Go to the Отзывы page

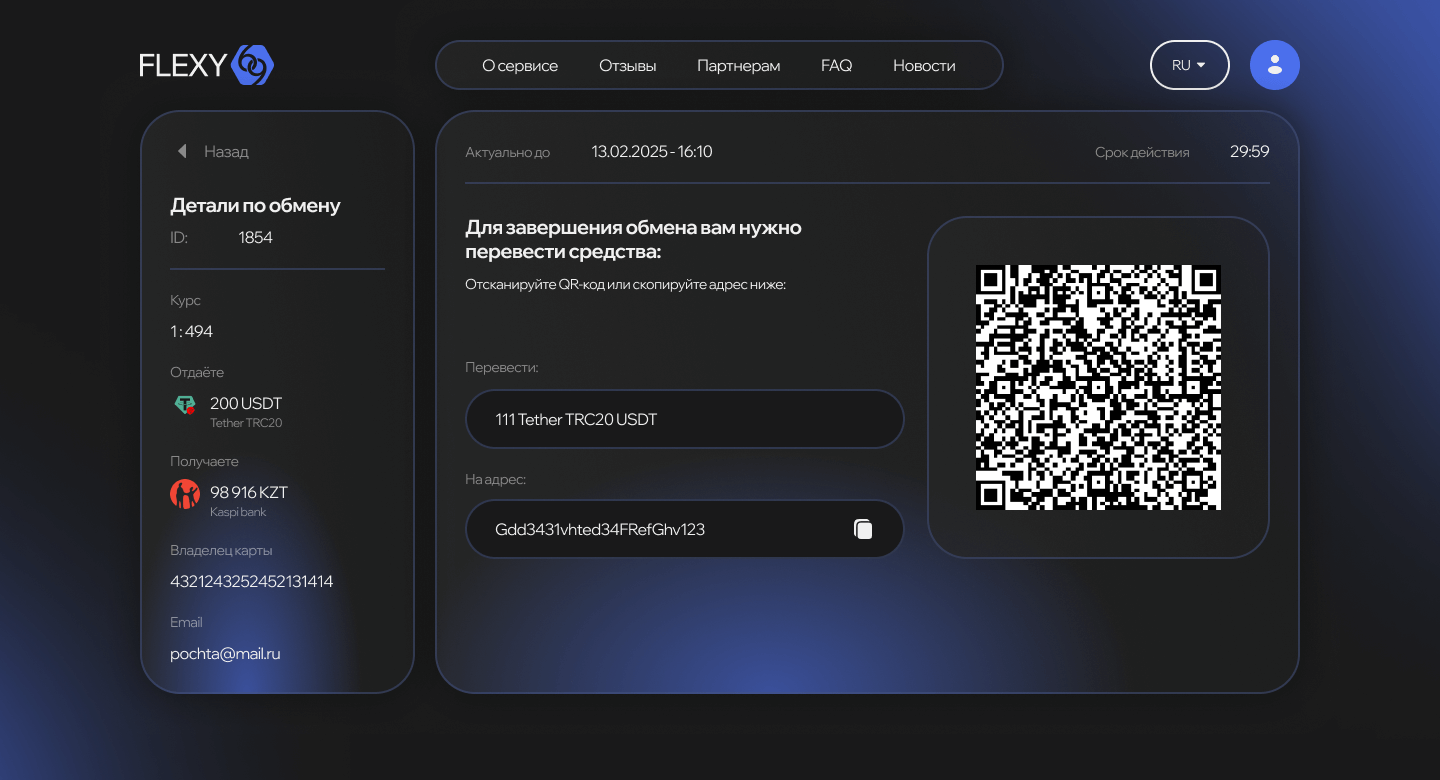tap(628, 66)
